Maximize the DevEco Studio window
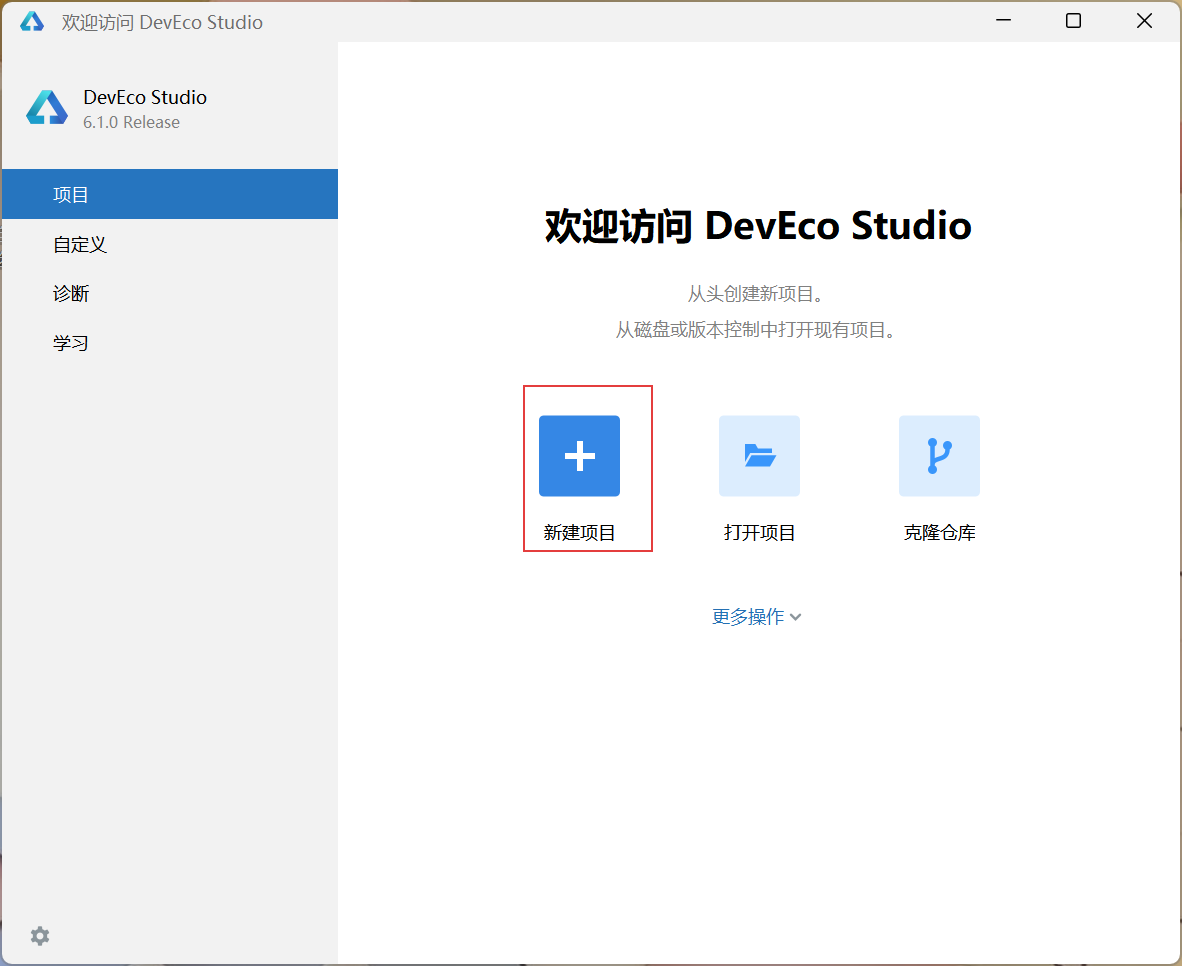The height and width of the screenshot is (966, 1182). point(1073,21)
